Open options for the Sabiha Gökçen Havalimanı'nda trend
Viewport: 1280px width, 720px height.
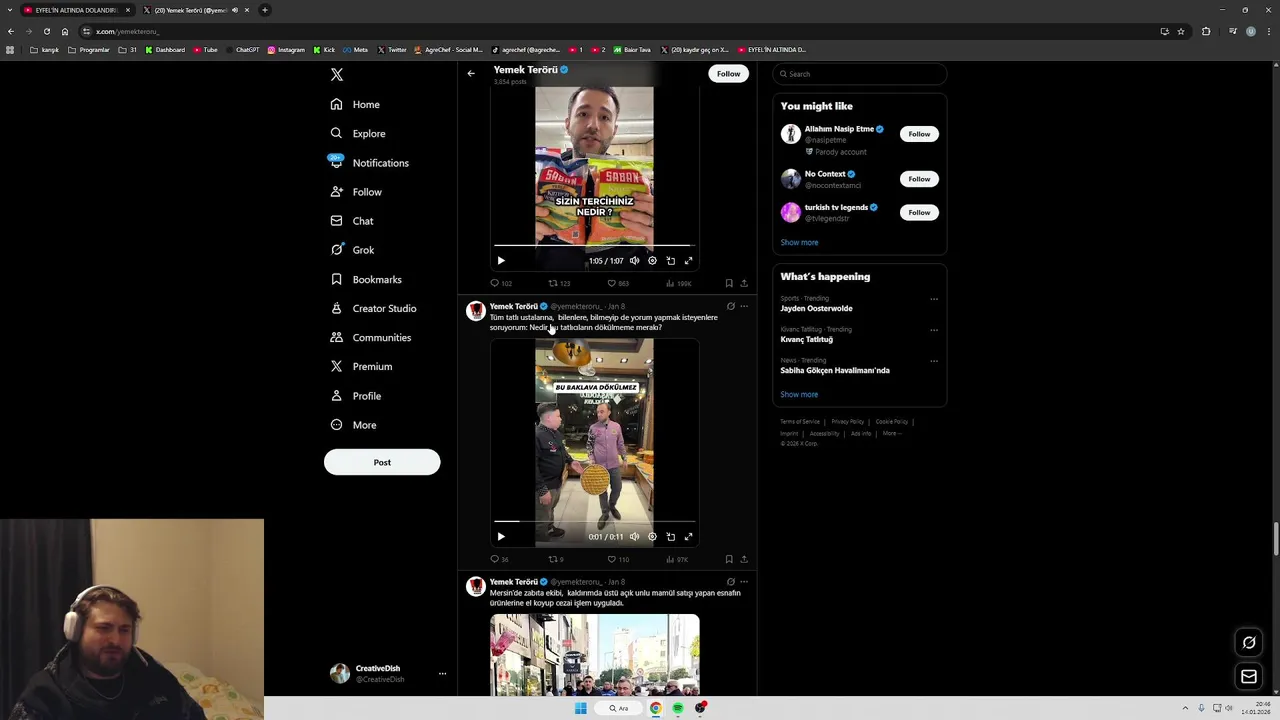click(934, 361)
